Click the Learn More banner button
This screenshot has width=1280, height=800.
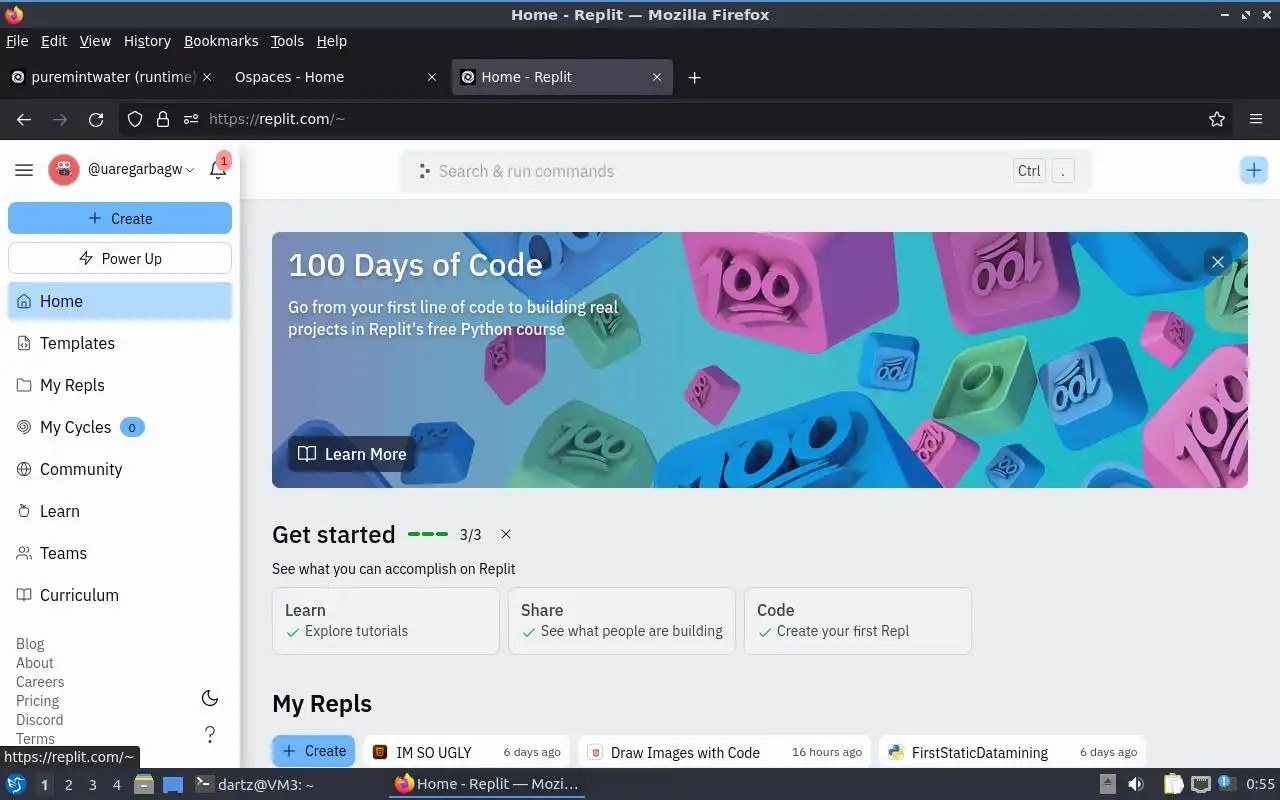(352, 454)
